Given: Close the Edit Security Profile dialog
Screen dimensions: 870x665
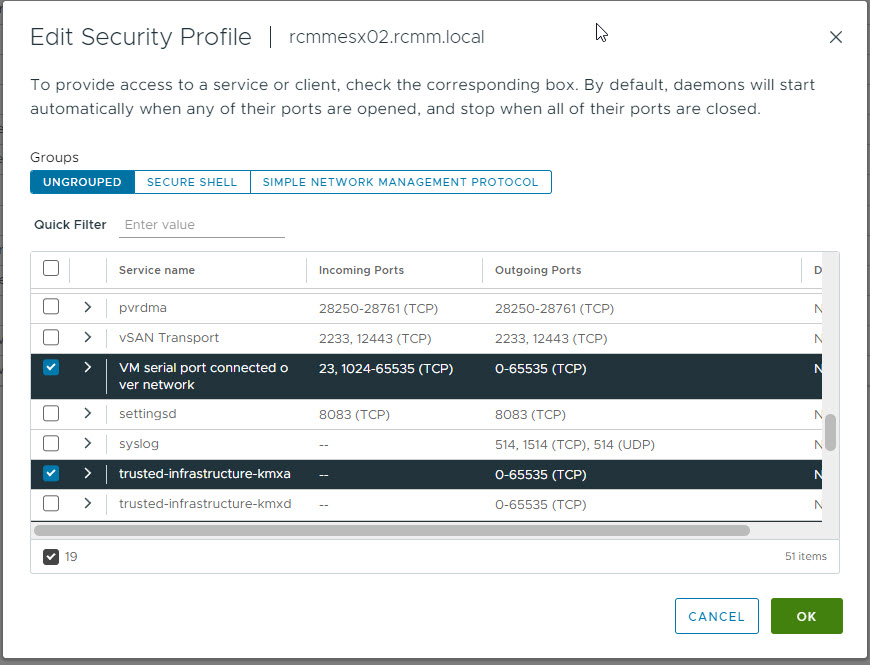Looking at the screenshot, I should pos(836,37).
